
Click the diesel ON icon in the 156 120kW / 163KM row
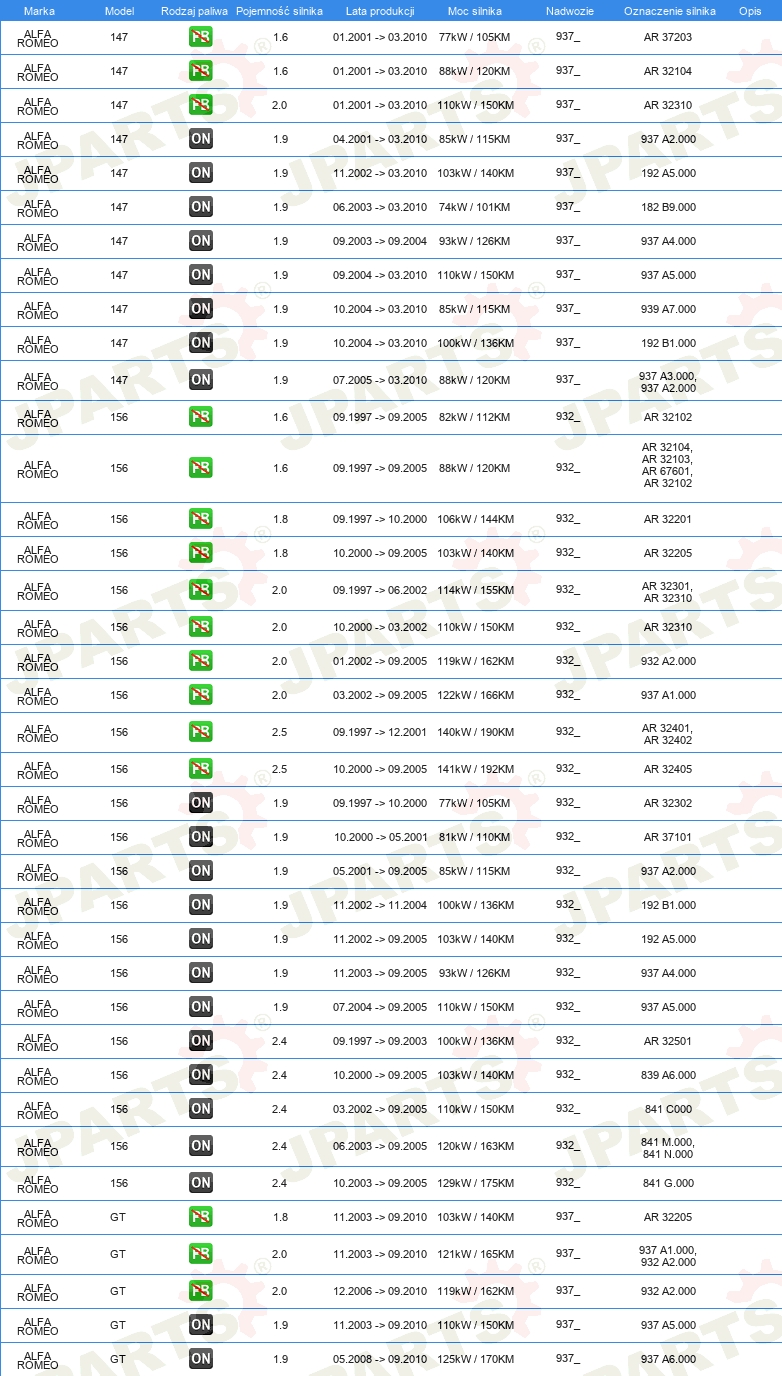201,1147
